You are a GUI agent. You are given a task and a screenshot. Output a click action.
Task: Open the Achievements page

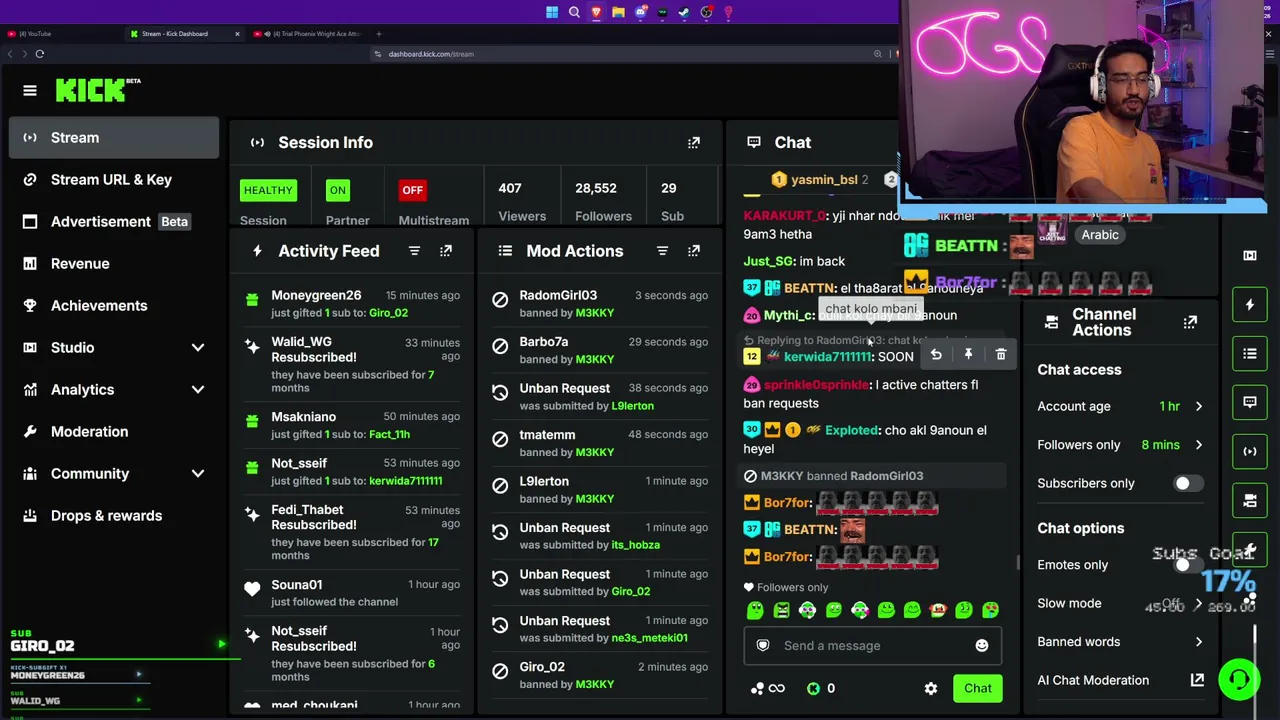pyautogui.click(x=113, y=306)
